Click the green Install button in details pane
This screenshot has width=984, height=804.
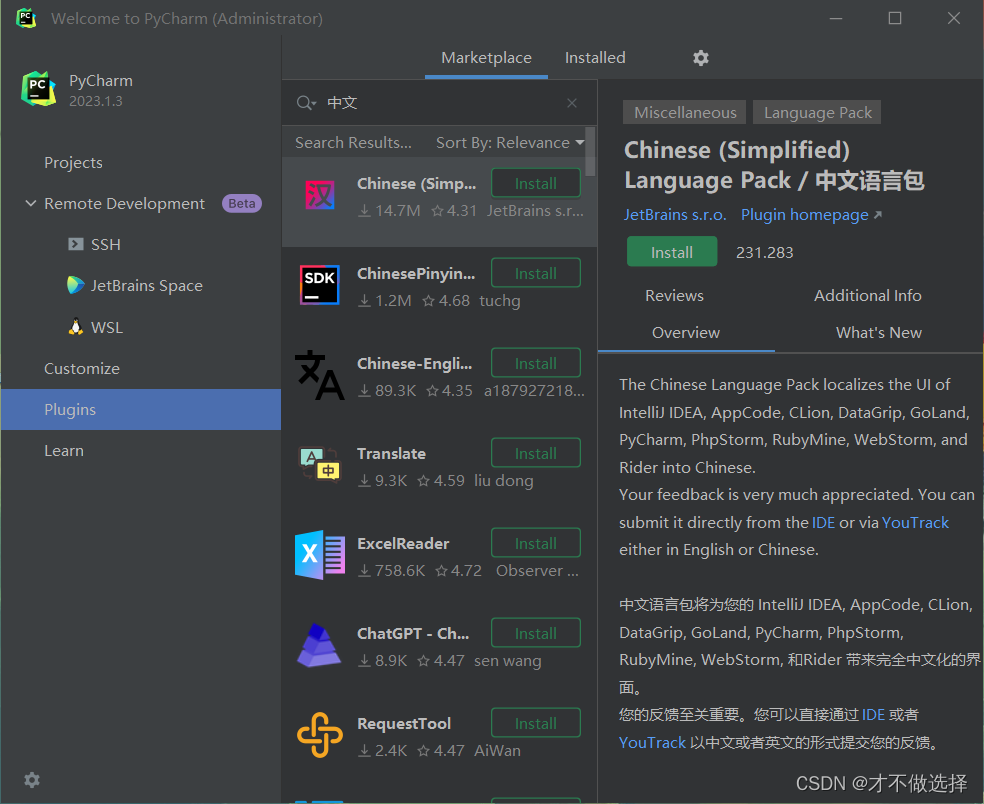[672, 252]
